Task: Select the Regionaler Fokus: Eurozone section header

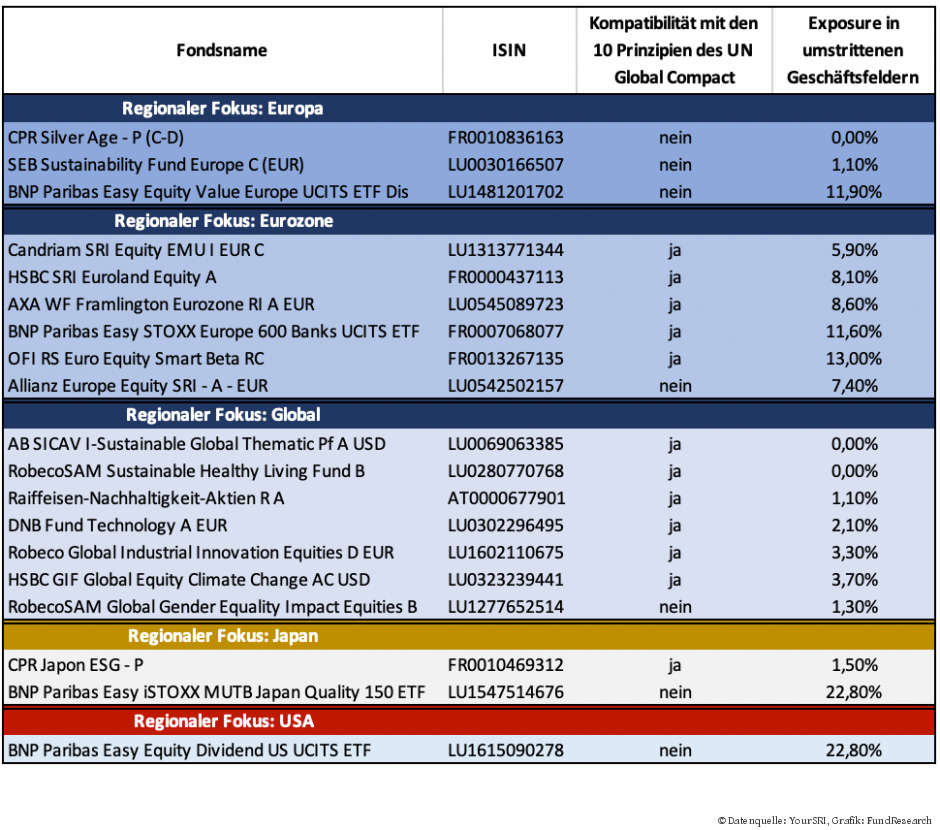Action: tap(222, 221)
